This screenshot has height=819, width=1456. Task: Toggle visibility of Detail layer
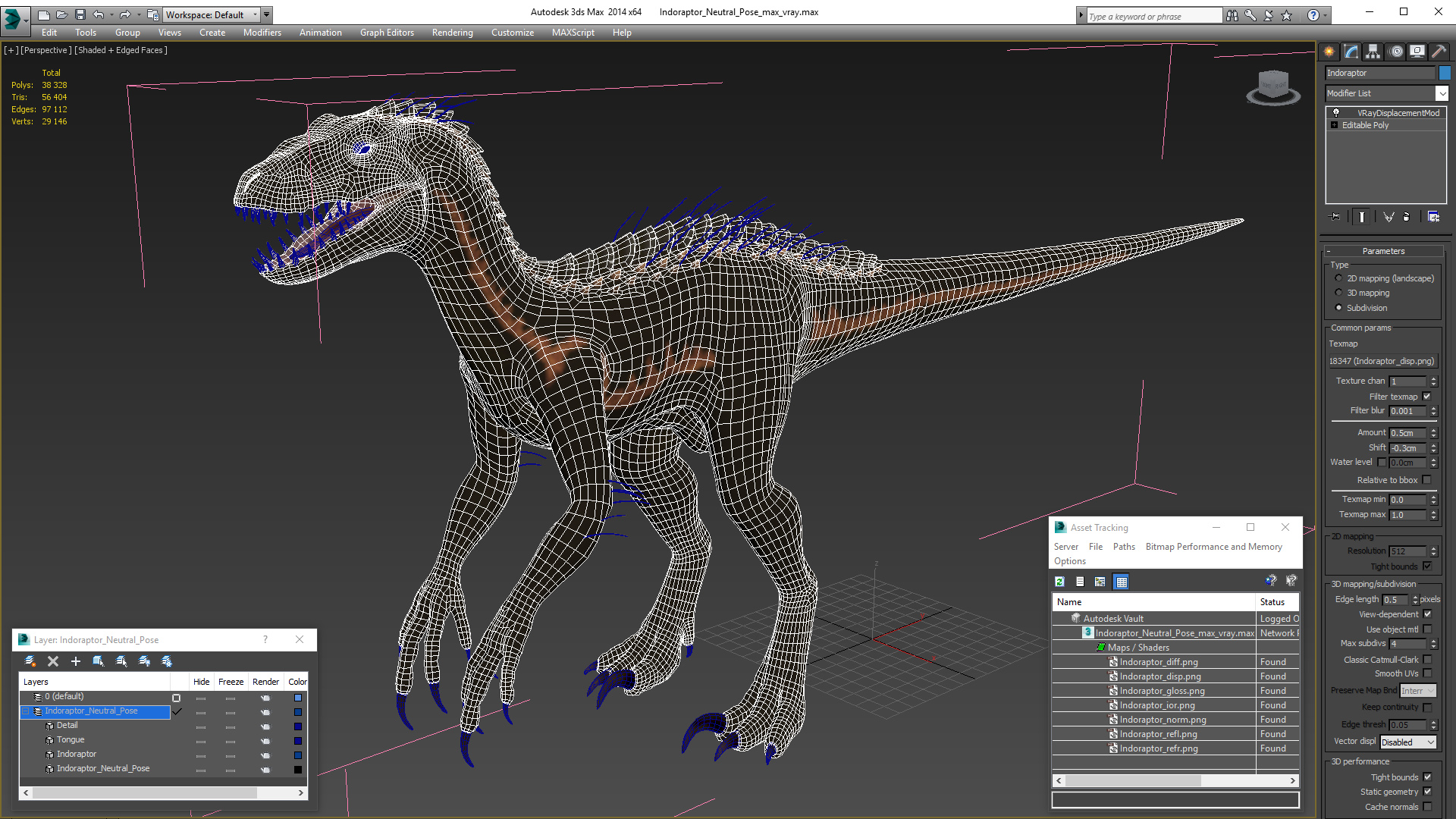(201, 725)
